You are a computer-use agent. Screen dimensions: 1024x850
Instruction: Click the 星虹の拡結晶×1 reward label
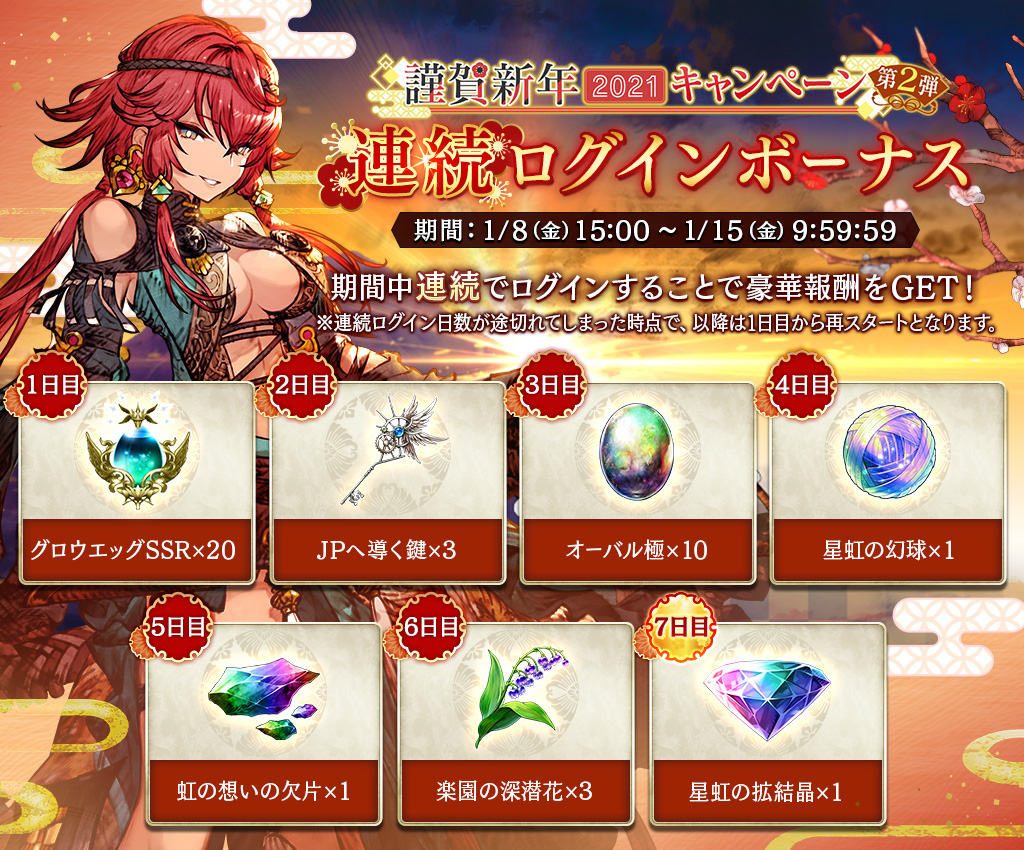(766, 791)
